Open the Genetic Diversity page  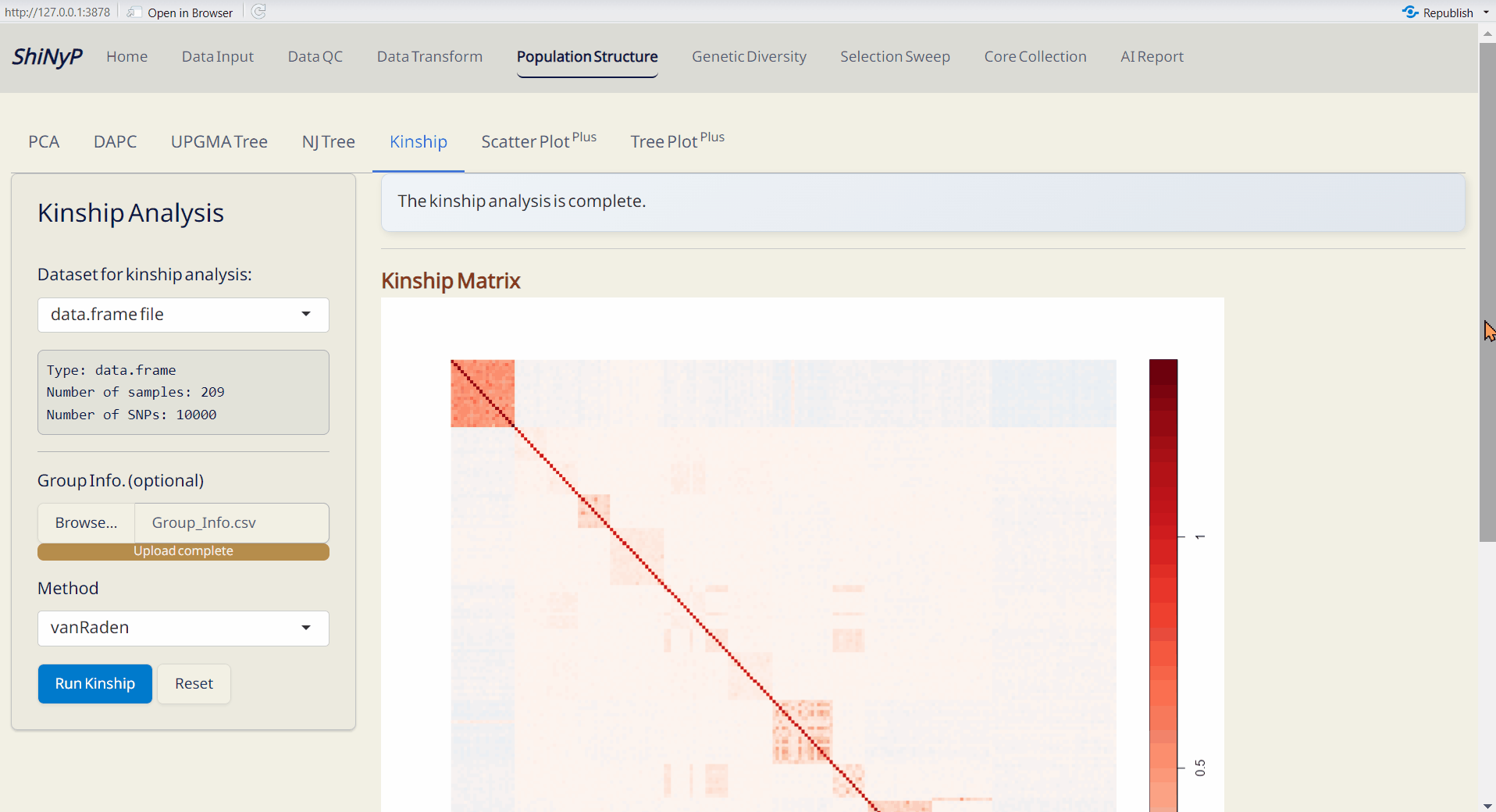click(x=749, y=57)
